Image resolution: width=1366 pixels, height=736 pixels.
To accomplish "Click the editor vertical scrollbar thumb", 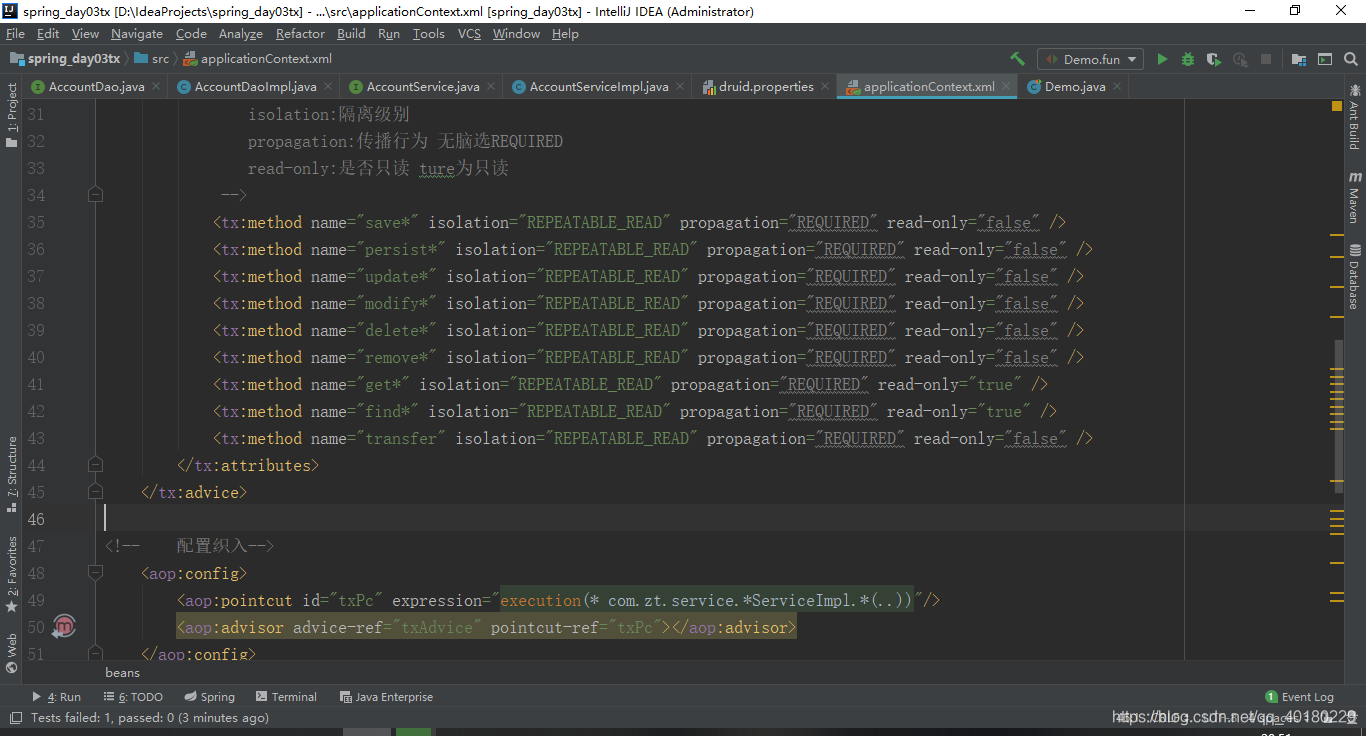I will 1337,414.
